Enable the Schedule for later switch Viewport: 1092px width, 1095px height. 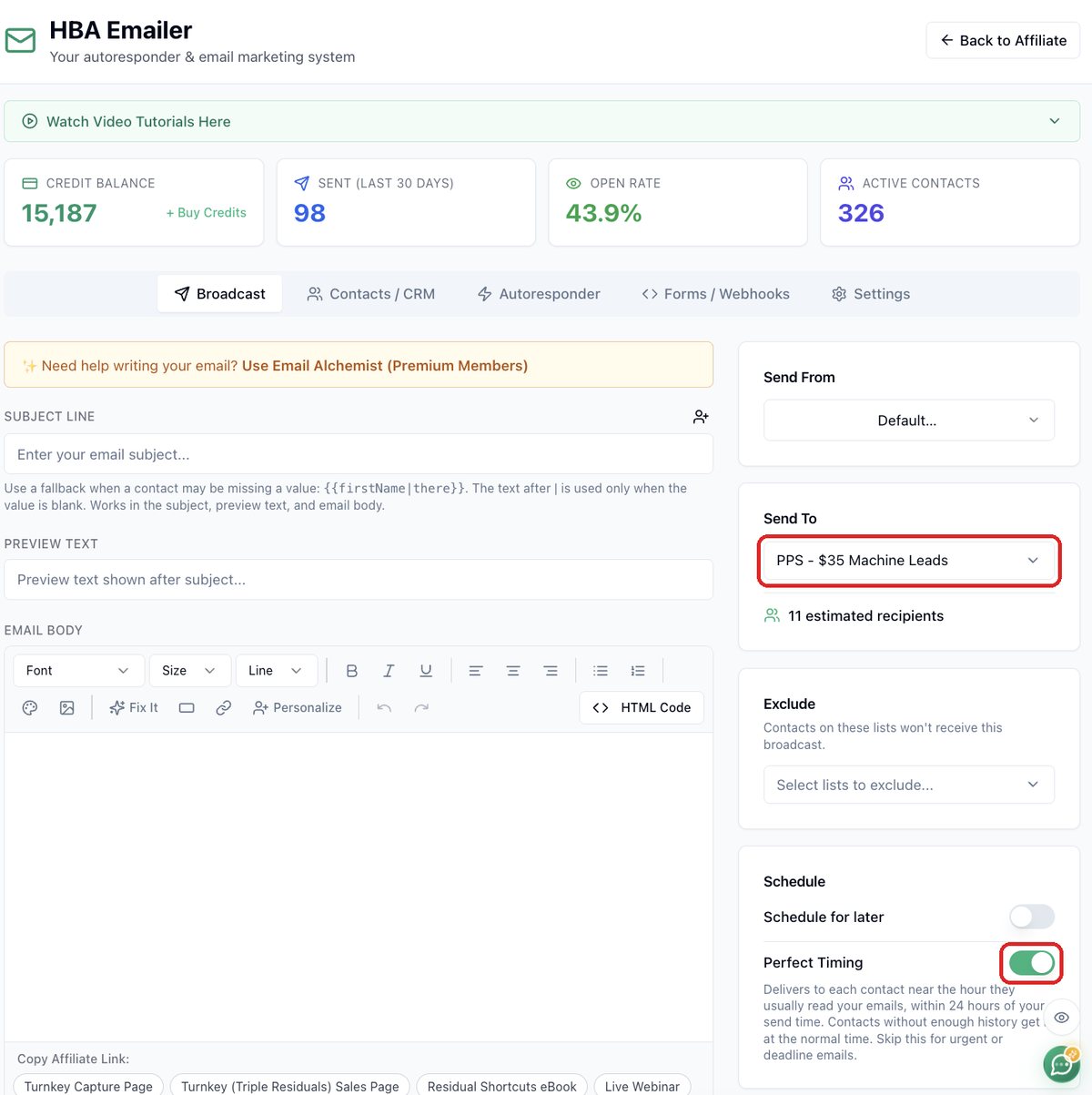point(1032,917)
